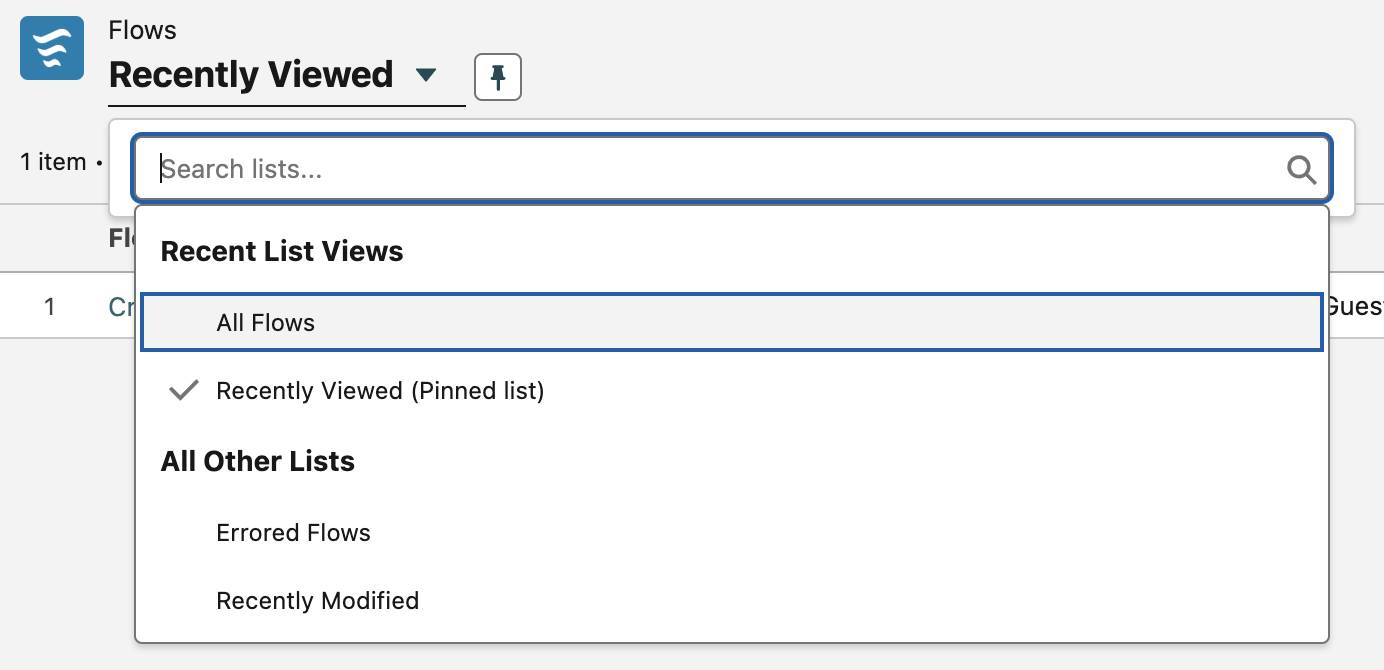Click the magnifier icon in search box
Screen dimensions: 1384x670
(x=1301, y=169)
